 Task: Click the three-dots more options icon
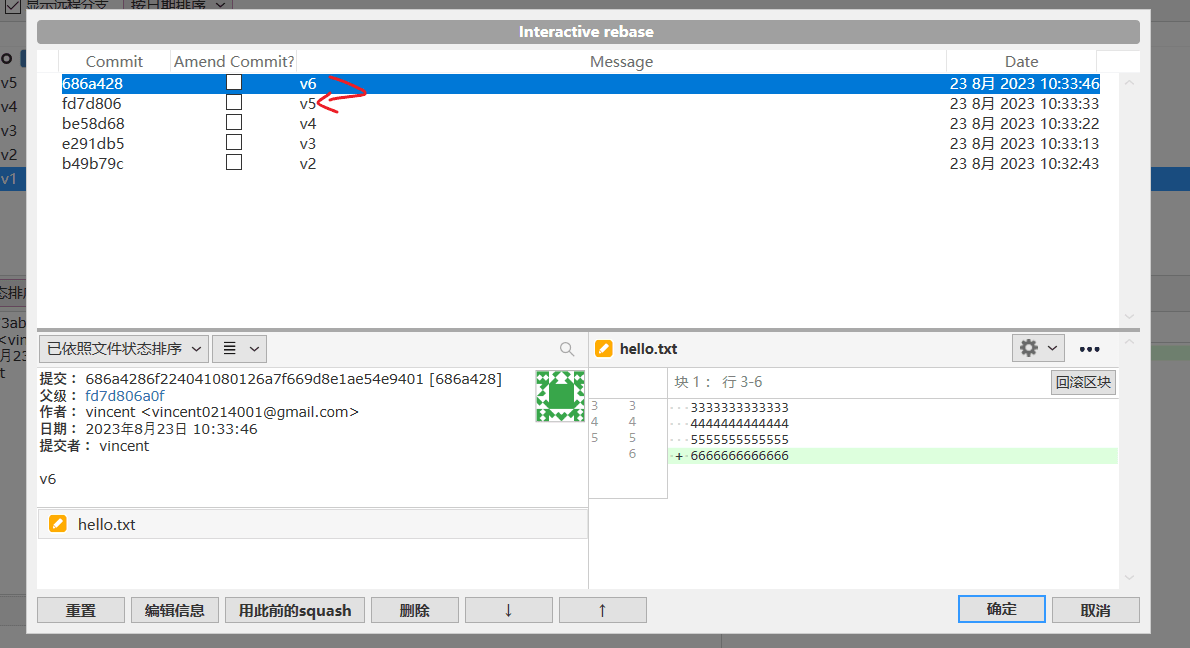pyautogui.click(x=1090, y=349)
